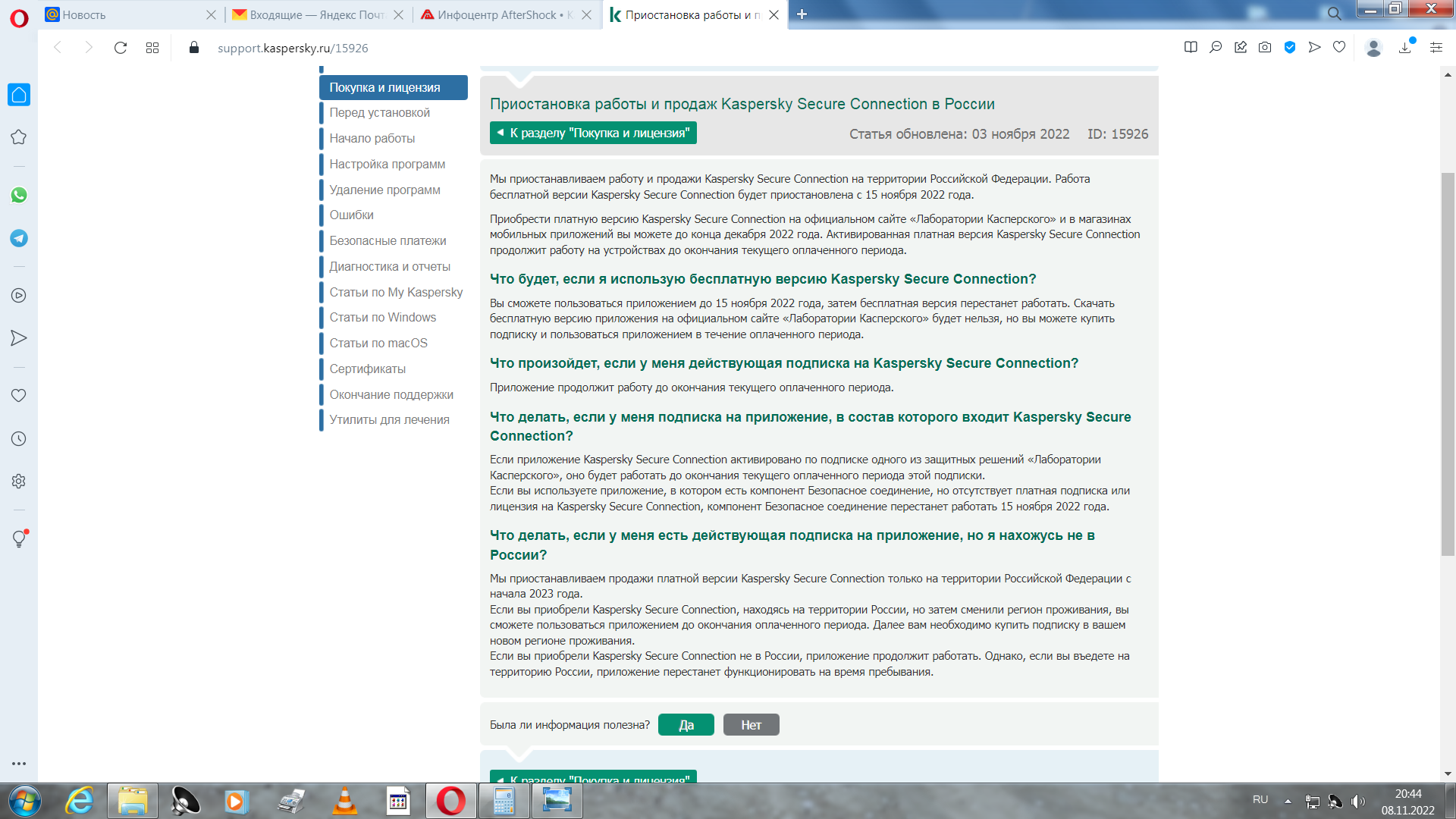Go back with the back arrow
This screenshot has height=819, width=1456.
pyautogui.click(x=58, y=48)
